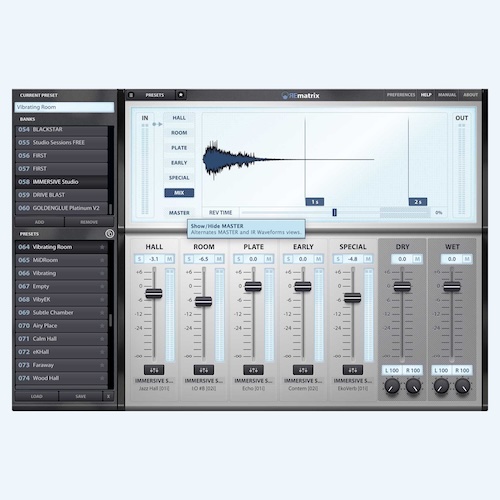Open the IR selector icon under EARLY fader

pos(303,370)
